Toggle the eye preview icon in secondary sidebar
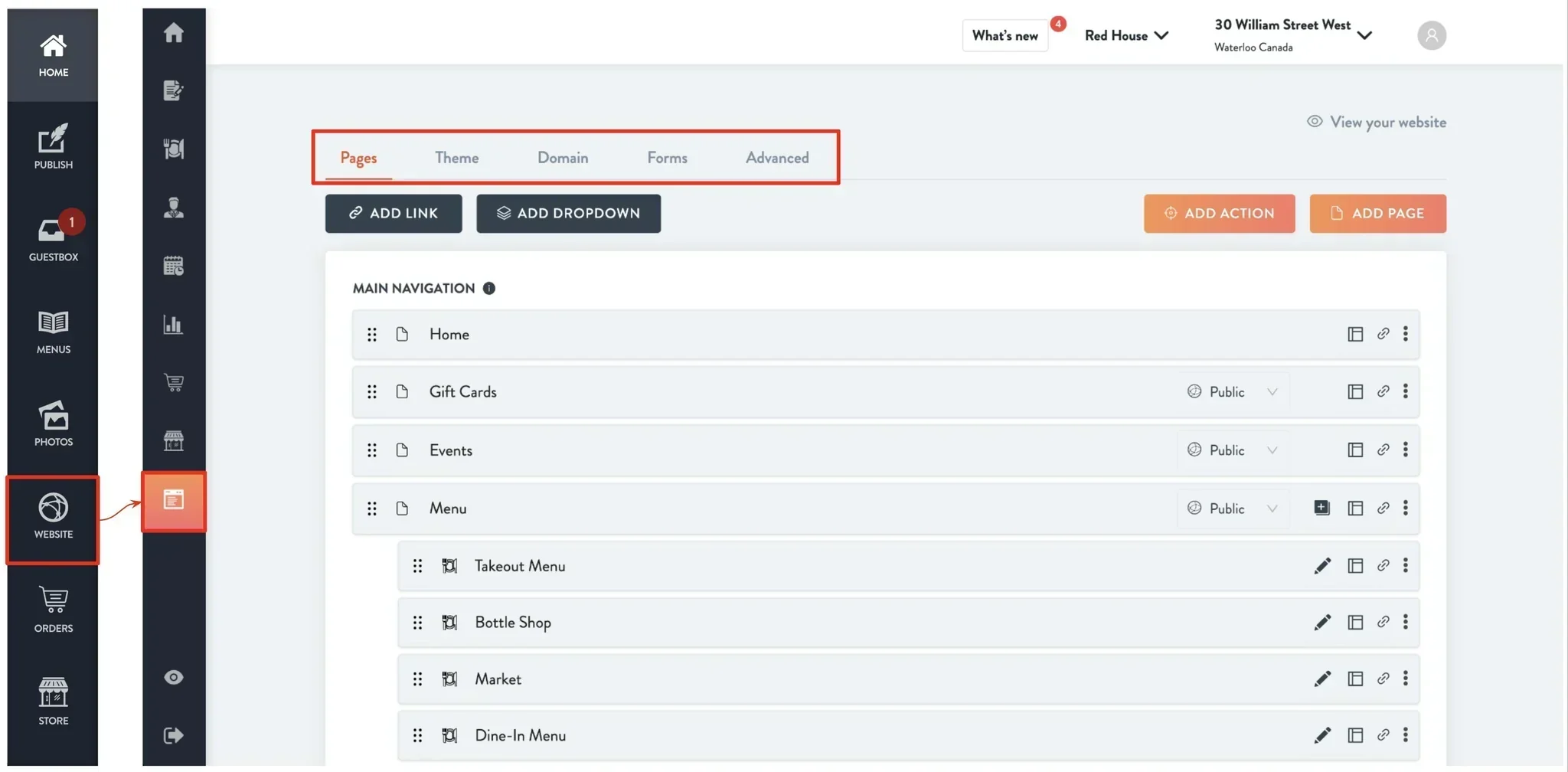1568x772 pixels. 174,677
